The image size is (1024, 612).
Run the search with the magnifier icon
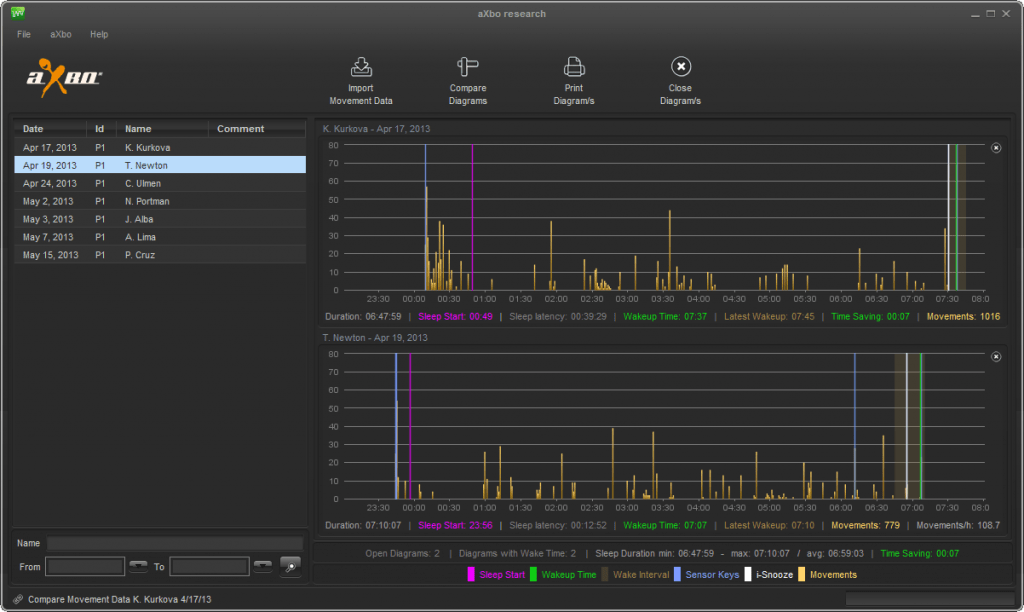(291, 566)
